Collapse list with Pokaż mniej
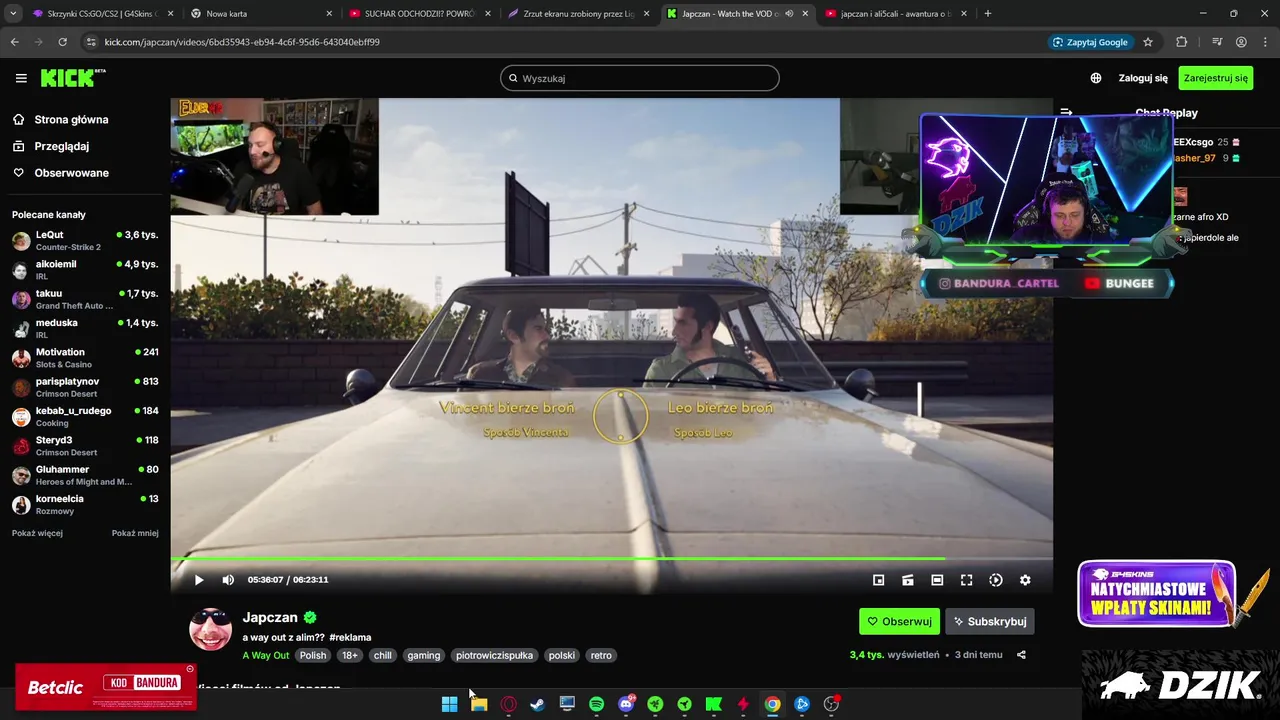Image resolution: width=1280 pixels, height=720 pixels. click(x=135, y=533)
